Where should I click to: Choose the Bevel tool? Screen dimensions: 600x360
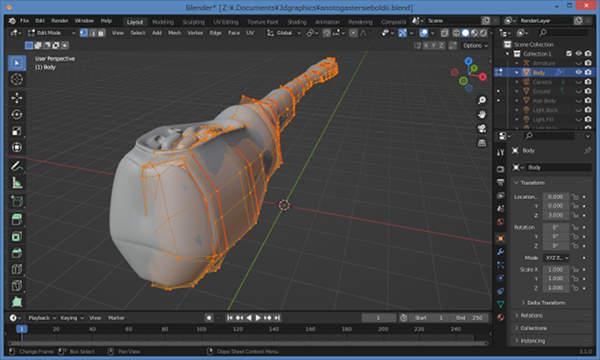click(x=17, y=252)
